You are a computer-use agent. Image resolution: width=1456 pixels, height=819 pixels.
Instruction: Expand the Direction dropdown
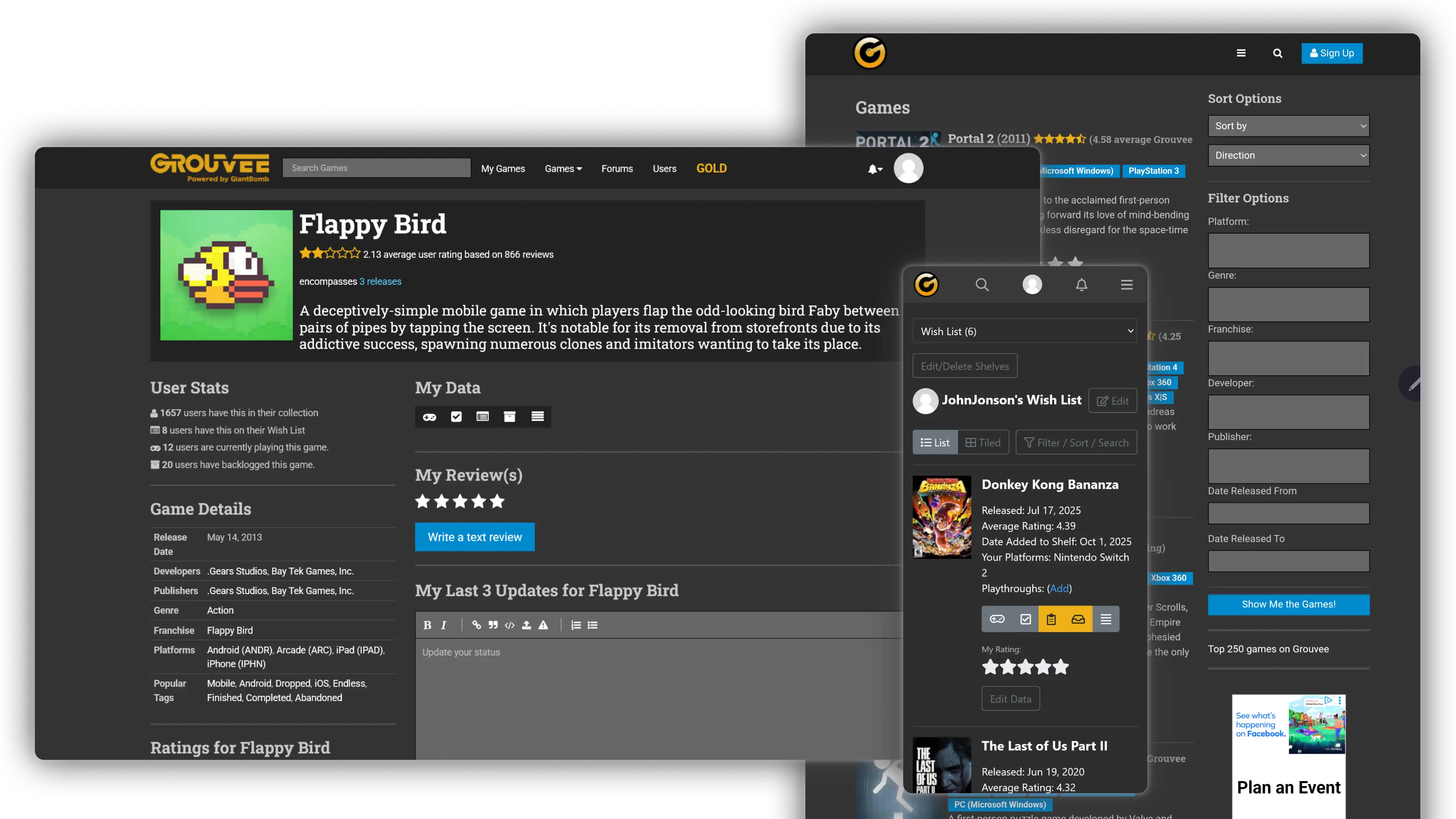click(1288, 155)
